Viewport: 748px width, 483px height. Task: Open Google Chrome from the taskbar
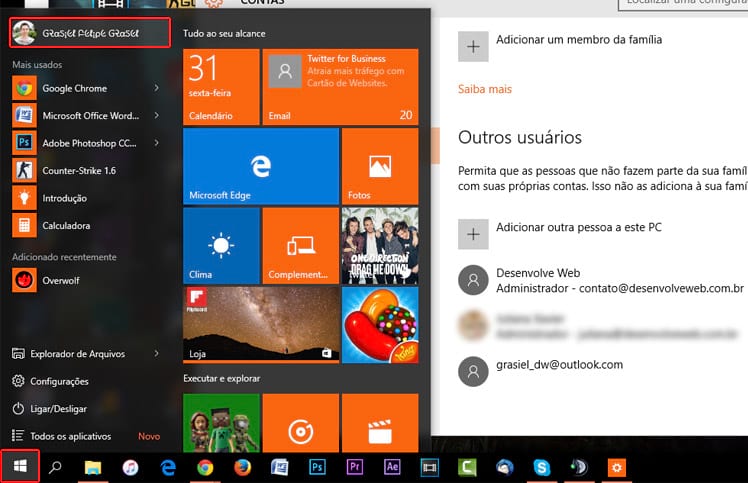coord(205,467)
